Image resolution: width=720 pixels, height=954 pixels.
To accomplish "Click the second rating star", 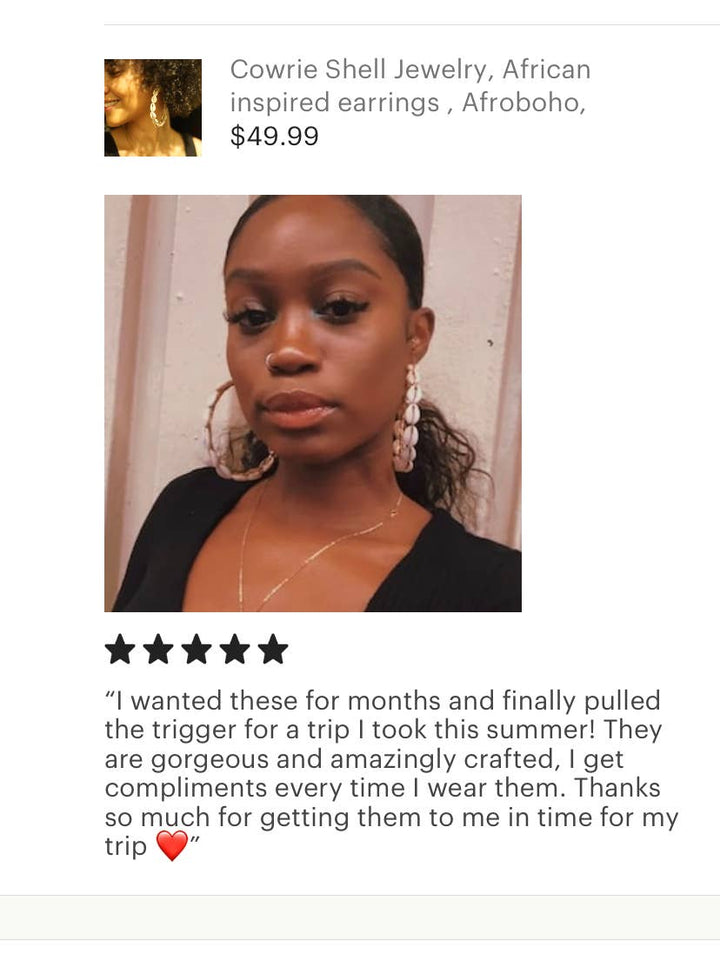I will coord(158,649).
